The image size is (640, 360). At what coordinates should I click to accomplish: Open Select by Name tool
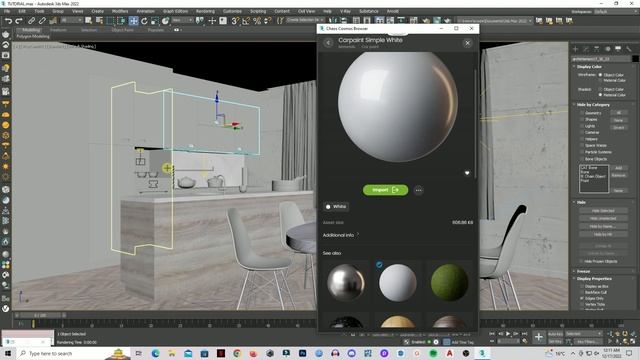(x=99, y=20)
